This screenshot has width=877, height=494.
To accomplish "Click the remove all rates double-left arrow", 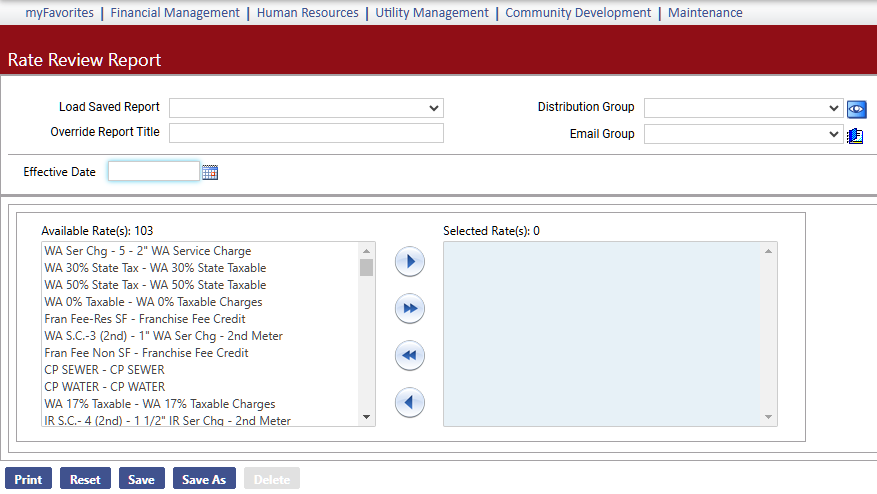I will (x=410, y=356).
